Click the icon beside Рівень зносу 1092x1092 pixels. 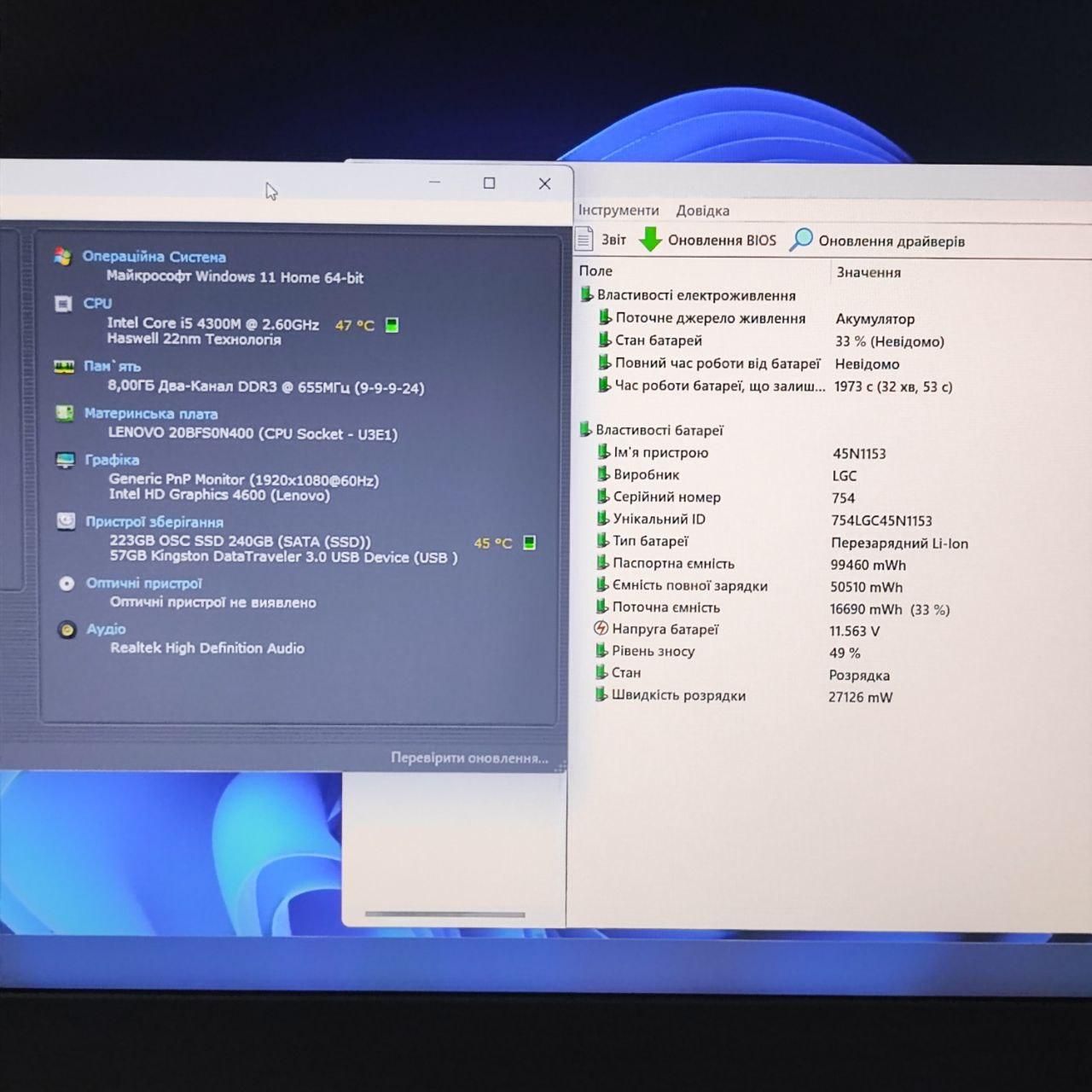point(601,651)
